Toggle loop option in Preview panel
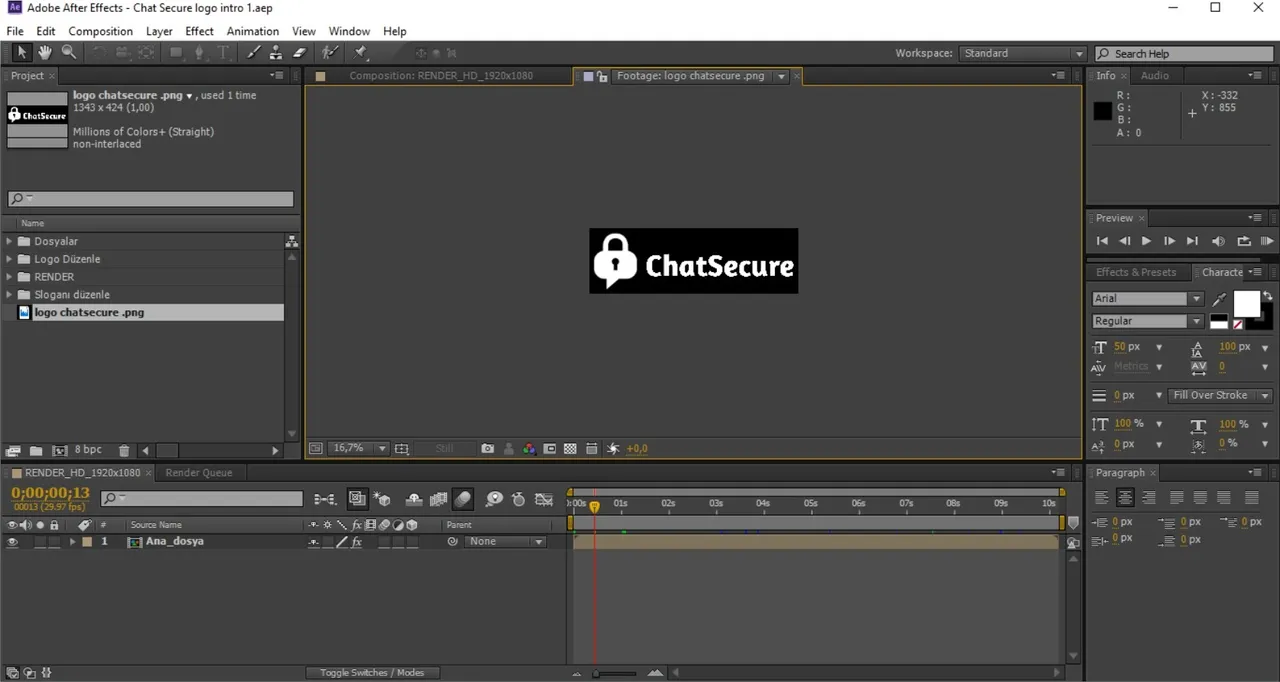The image size is (1280, 682). point(1244,241)
